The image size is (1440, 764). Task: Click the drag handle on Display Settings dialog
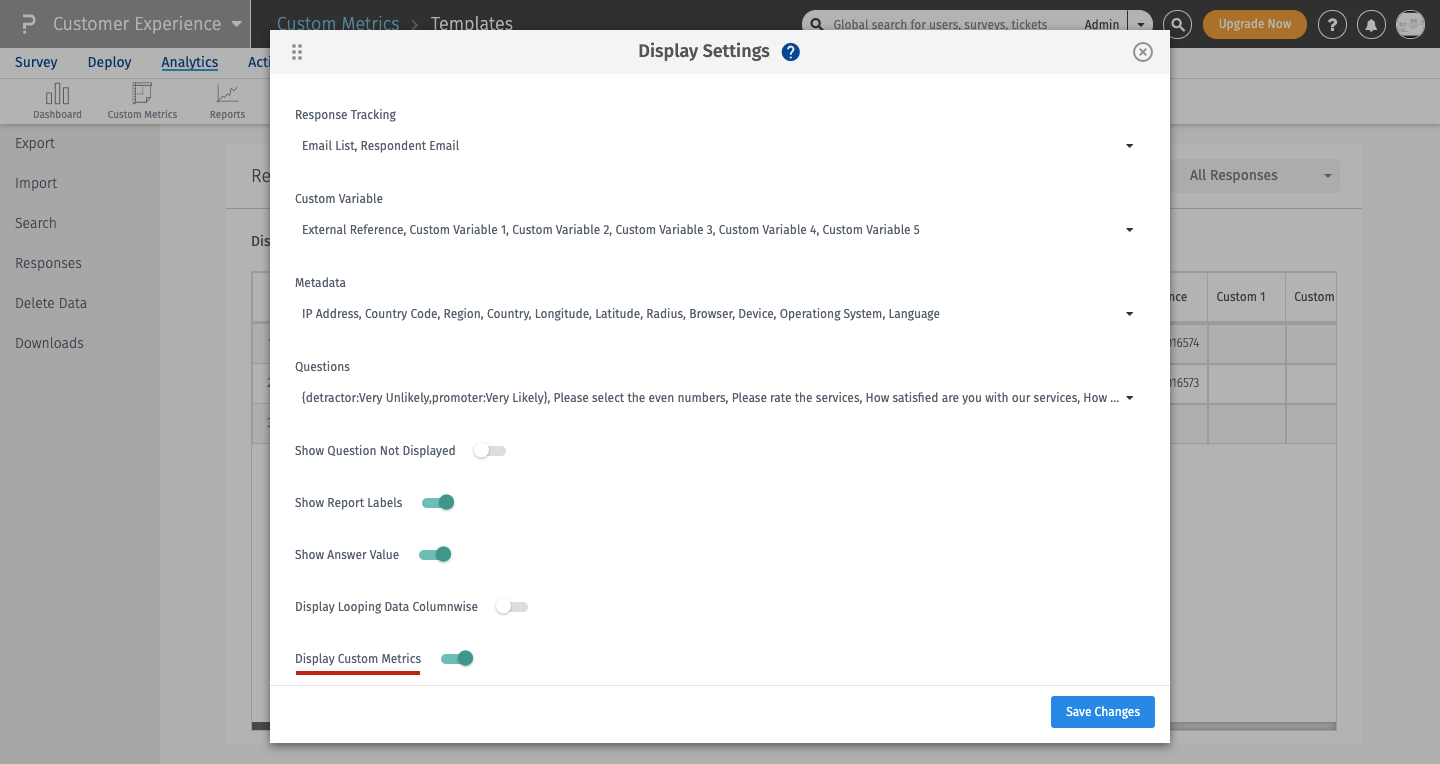coord(296,52)
